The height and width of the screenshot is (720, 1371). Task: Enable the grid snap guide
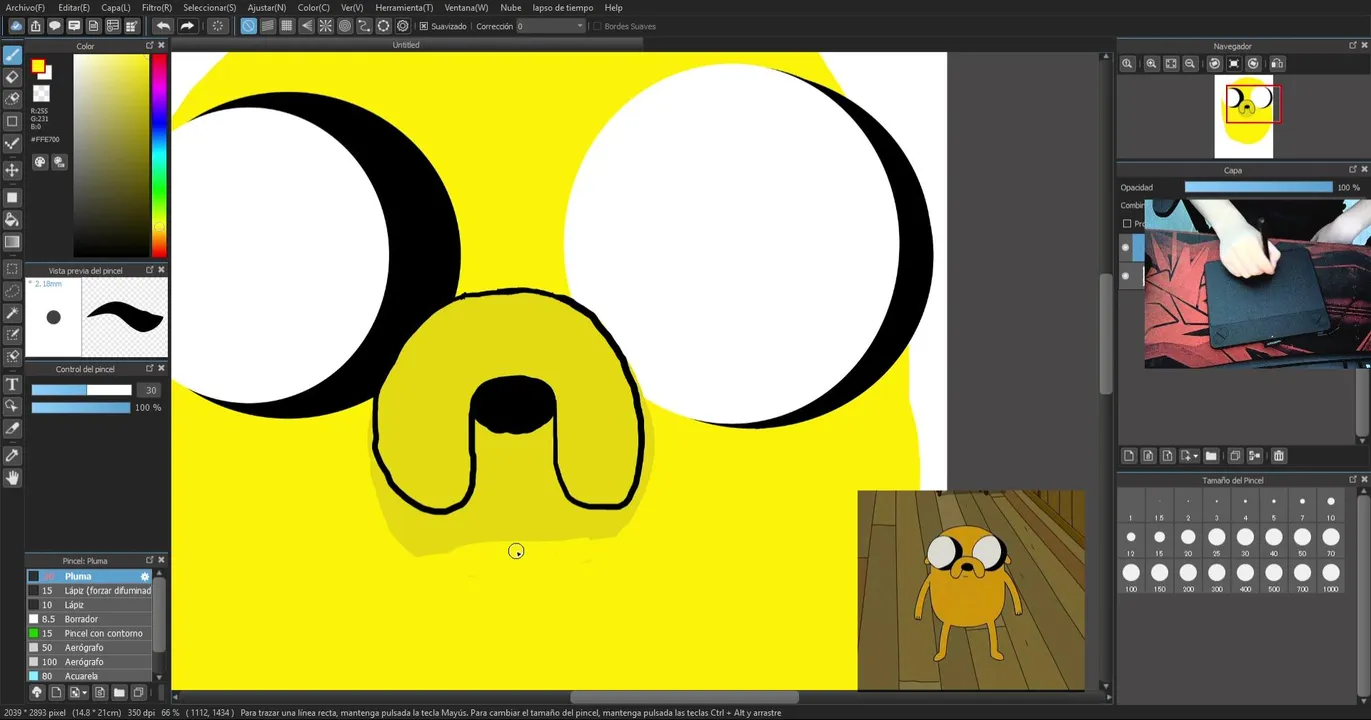(x=287, y=26)
